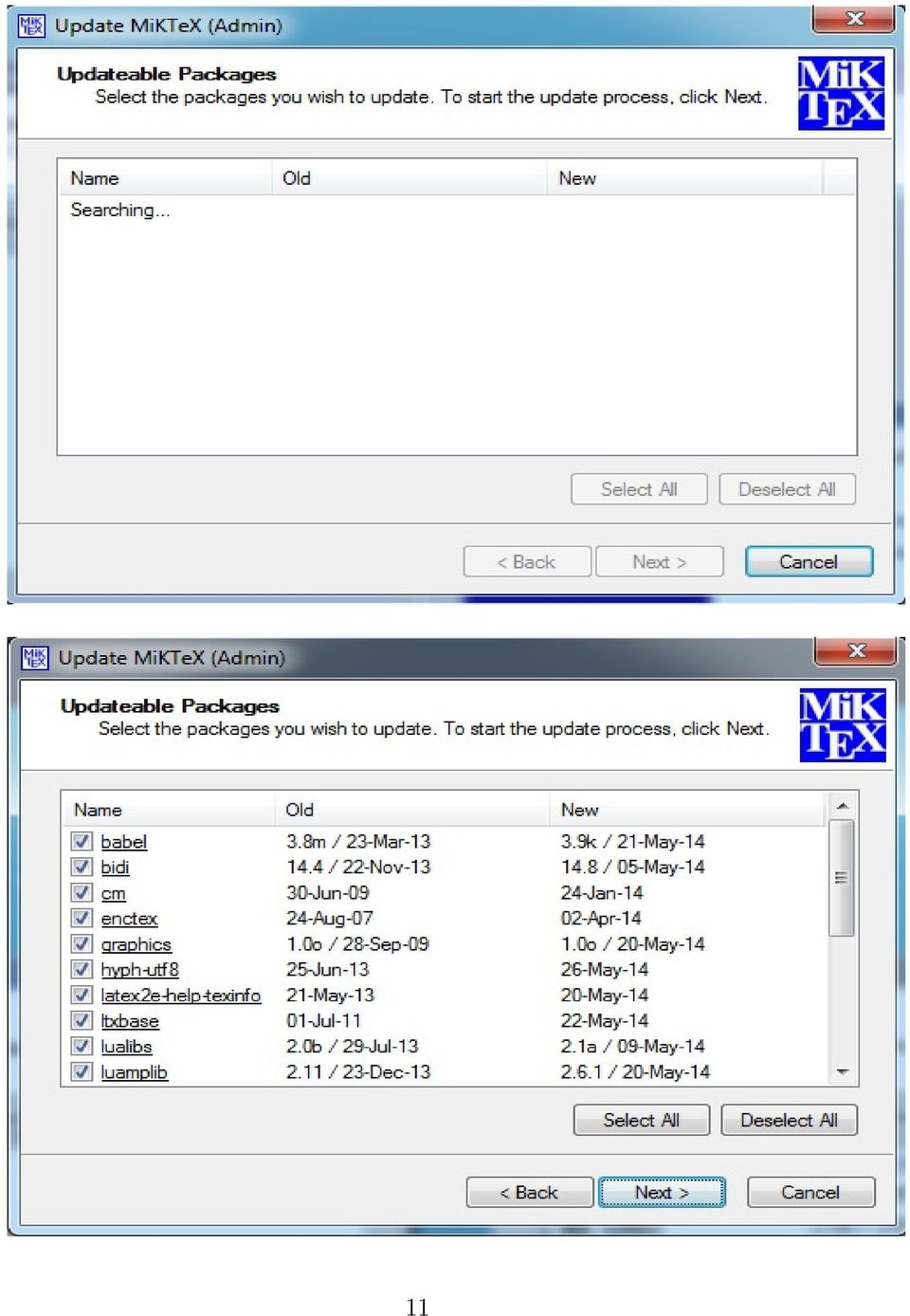Toggle the luamplib package checkbox
Viewport: 910px width, 1316px height.
coord(82,1071)
